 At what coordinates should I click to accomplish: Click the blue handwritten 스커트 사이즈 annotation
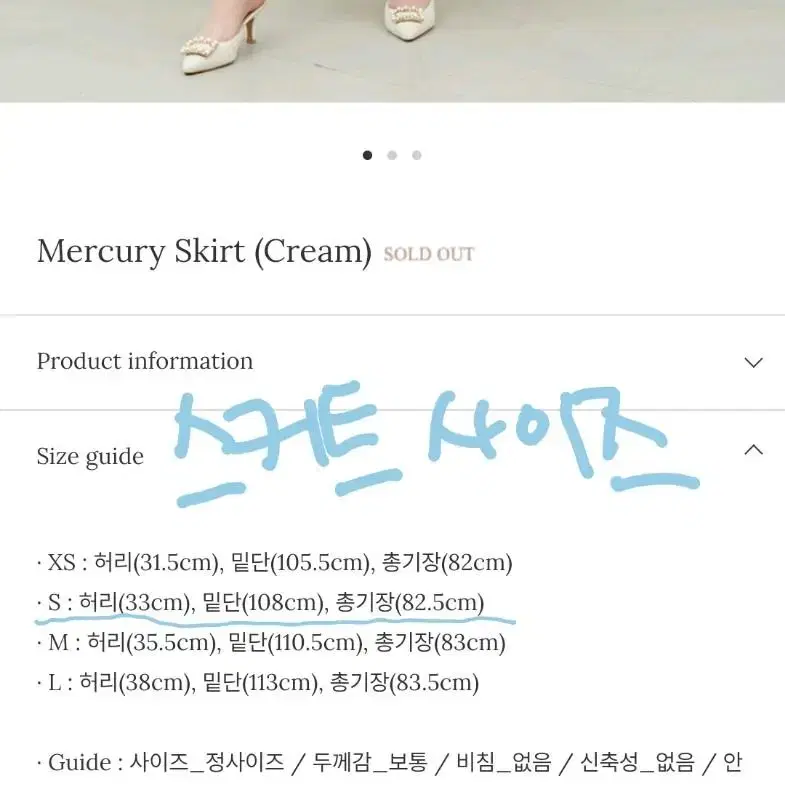[x=437, y=446]
